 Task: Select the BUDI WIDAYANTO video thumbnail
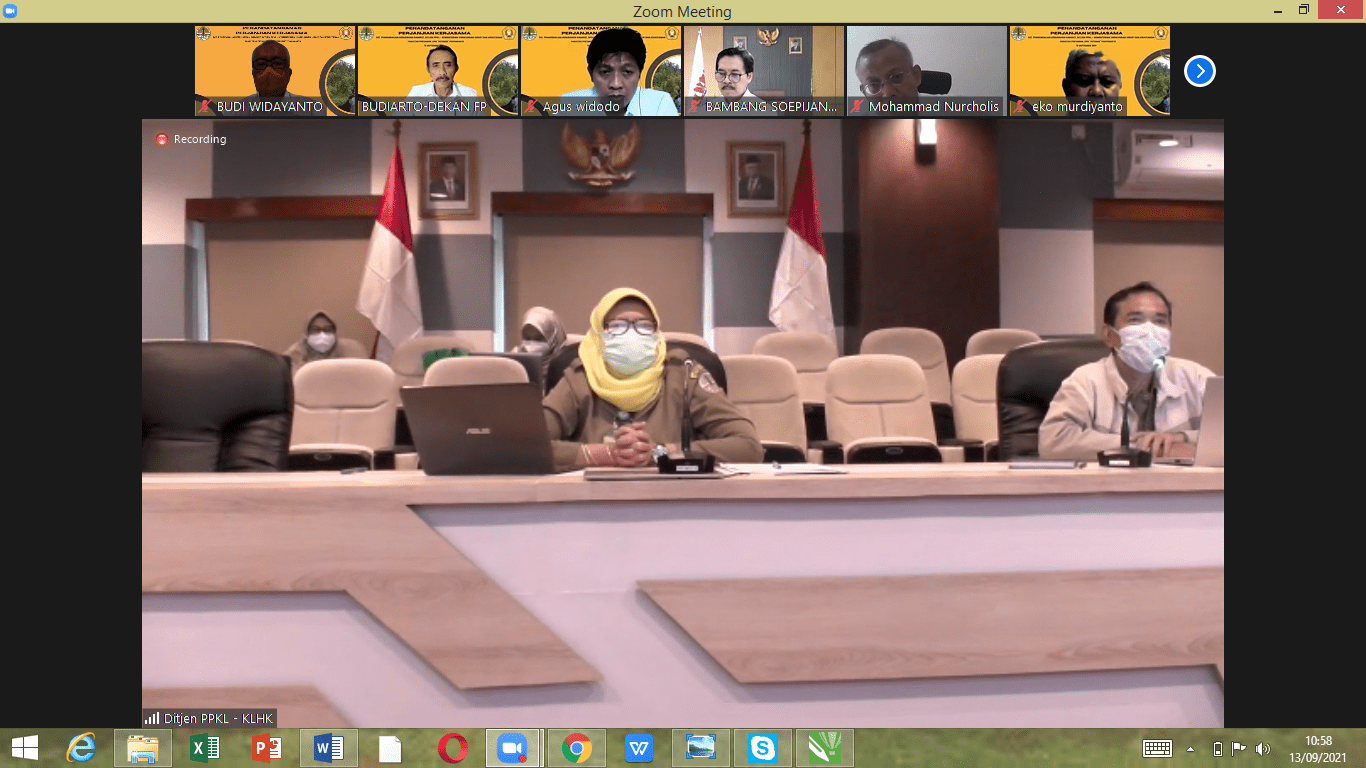pos(274,71)
